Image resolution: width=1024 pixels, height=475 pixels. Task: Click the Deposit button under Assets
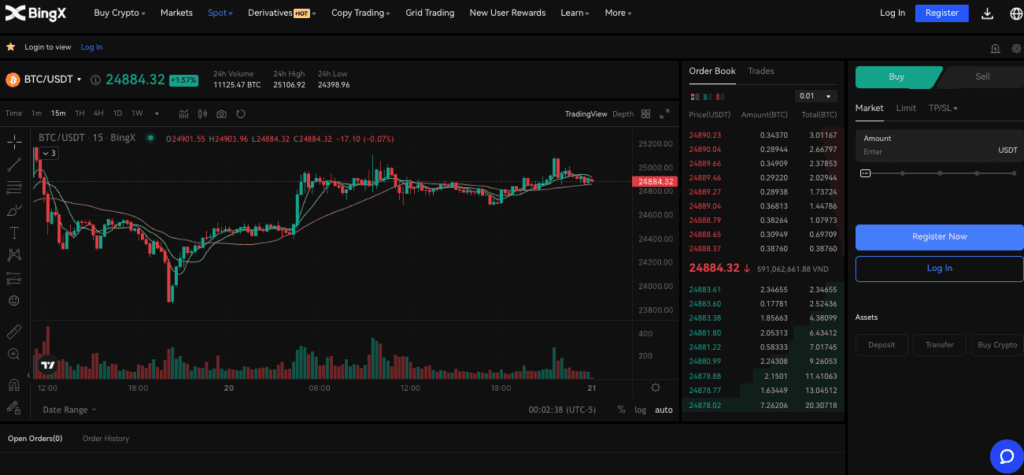pyautogui.click(x=882, y=345)
